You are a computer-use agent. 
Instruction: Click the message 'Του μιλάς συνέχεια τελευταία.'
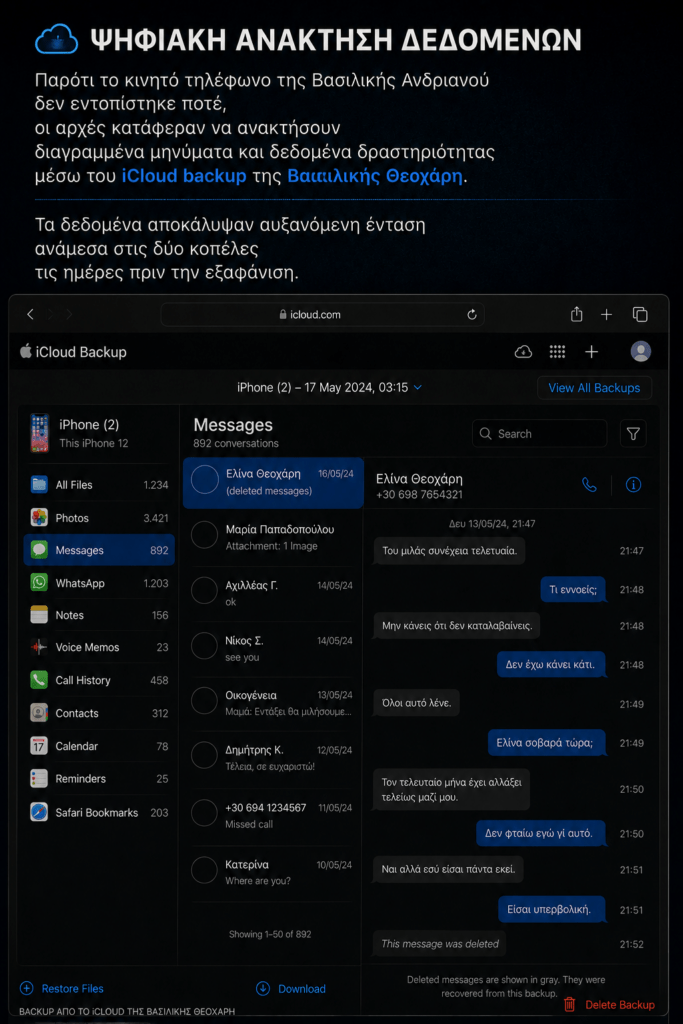(449, 551)
